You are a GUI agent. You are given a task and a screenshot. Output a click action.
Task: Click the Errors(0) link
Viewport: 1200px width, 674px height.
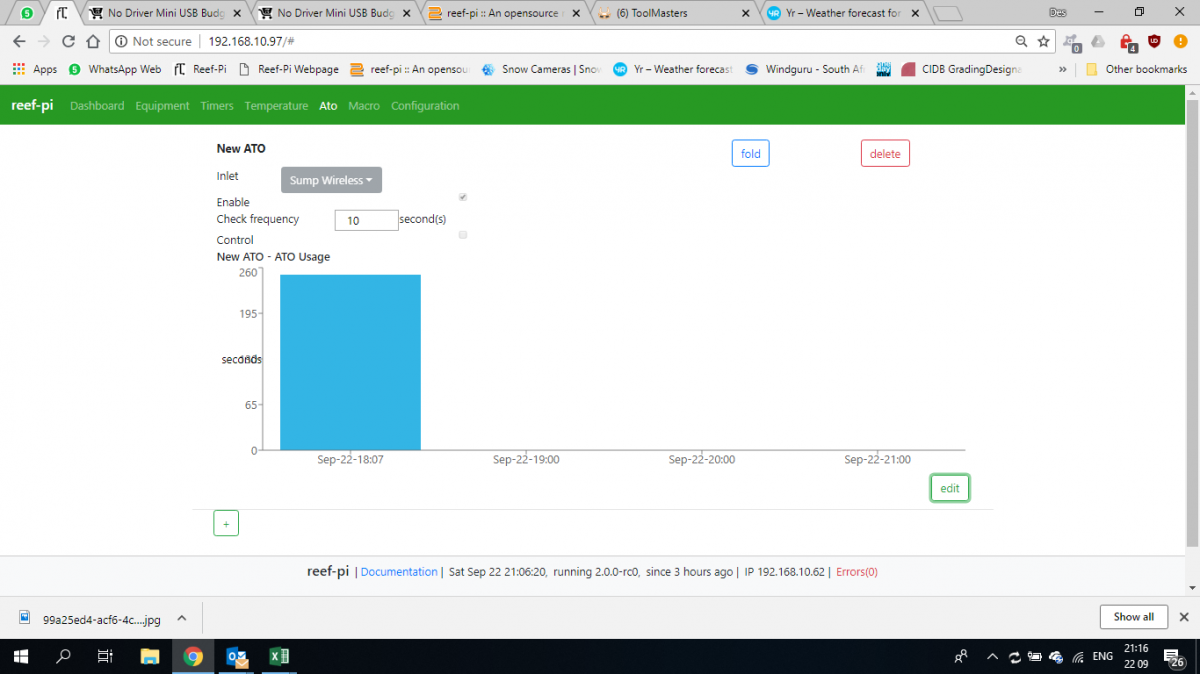857,572
